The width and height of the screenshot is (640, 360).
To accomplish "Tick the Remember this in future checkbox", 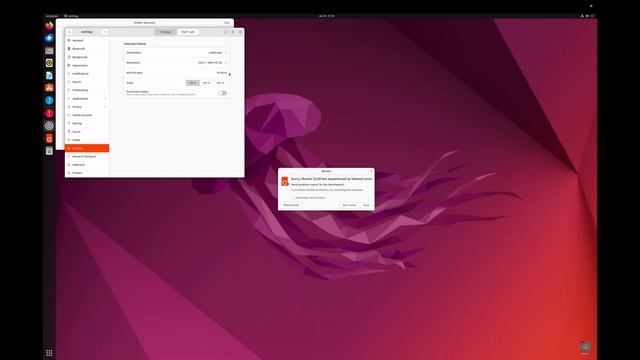I will tap(293, 198).
